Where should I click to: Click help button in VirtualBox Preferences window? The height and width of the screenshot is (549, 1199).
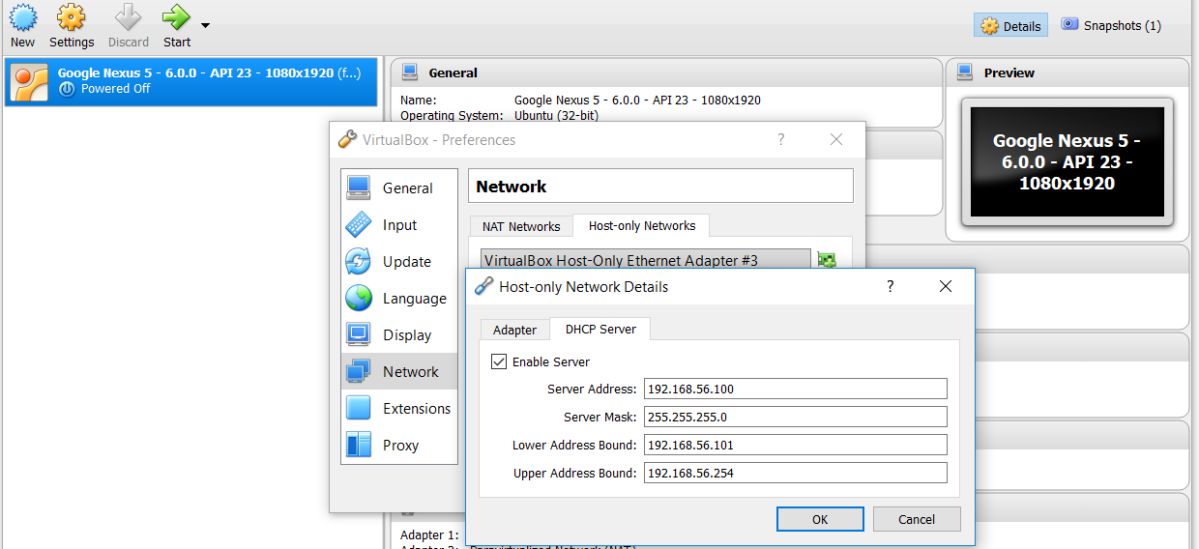pos(781,139)
